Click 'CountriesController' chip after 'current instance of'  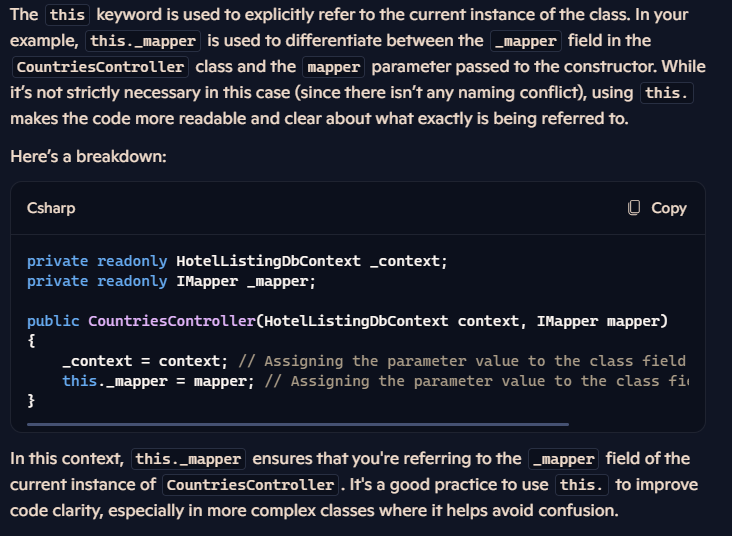pyautogui.click(x=250, y=485)
